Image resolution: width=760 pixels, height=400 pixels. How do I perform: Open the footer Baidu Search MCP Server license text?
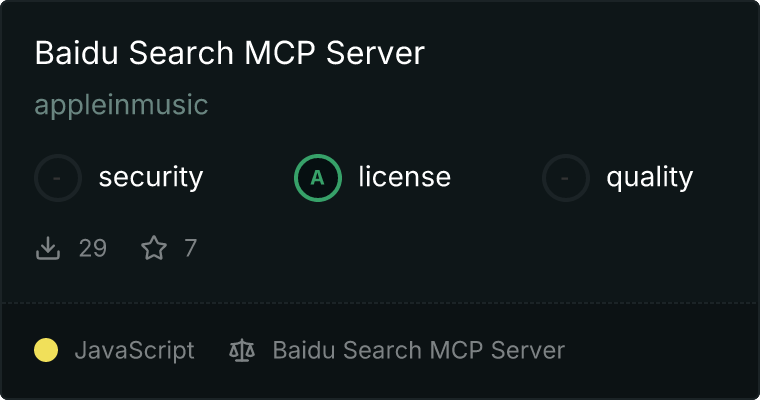[x=419, y=350]
